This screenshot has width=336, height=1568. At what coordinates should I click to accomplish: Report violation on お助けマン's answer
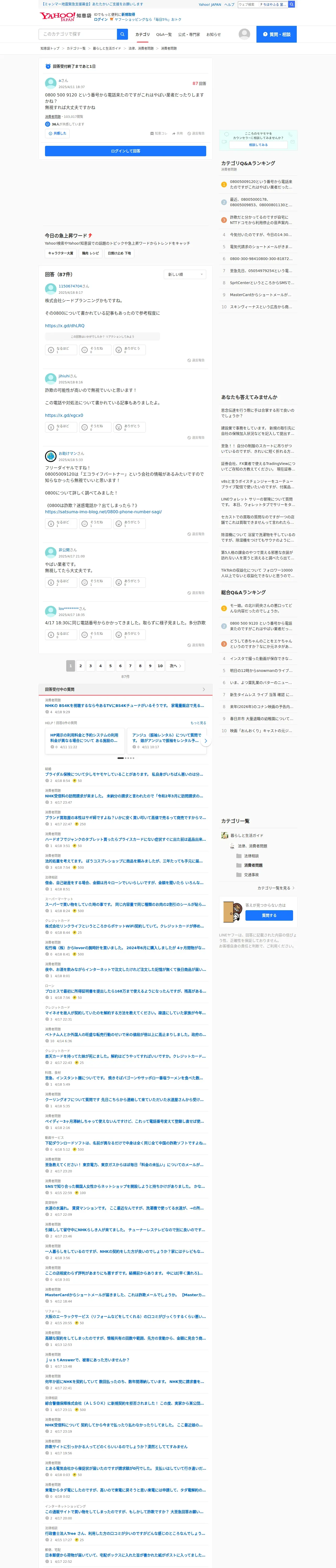pos(196,534)
